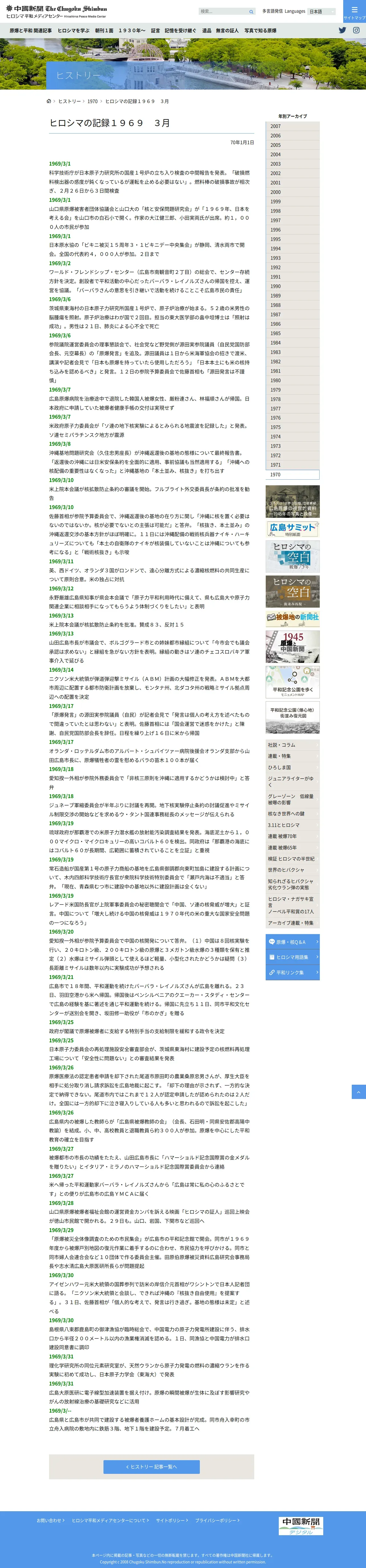This screenshot has height=1568, width=366.
Task: Expand 連載・特集 sidebar item
Action: [x=292, y=756]
